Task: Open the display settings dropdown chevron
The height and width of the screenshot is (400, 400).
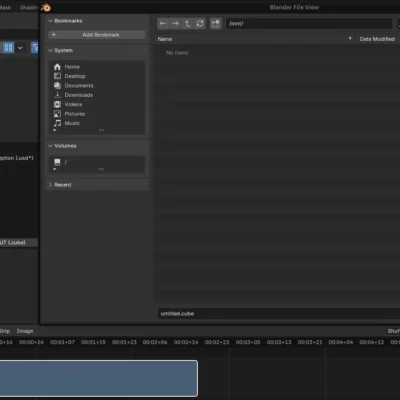Action: click(x=20, y=48)
